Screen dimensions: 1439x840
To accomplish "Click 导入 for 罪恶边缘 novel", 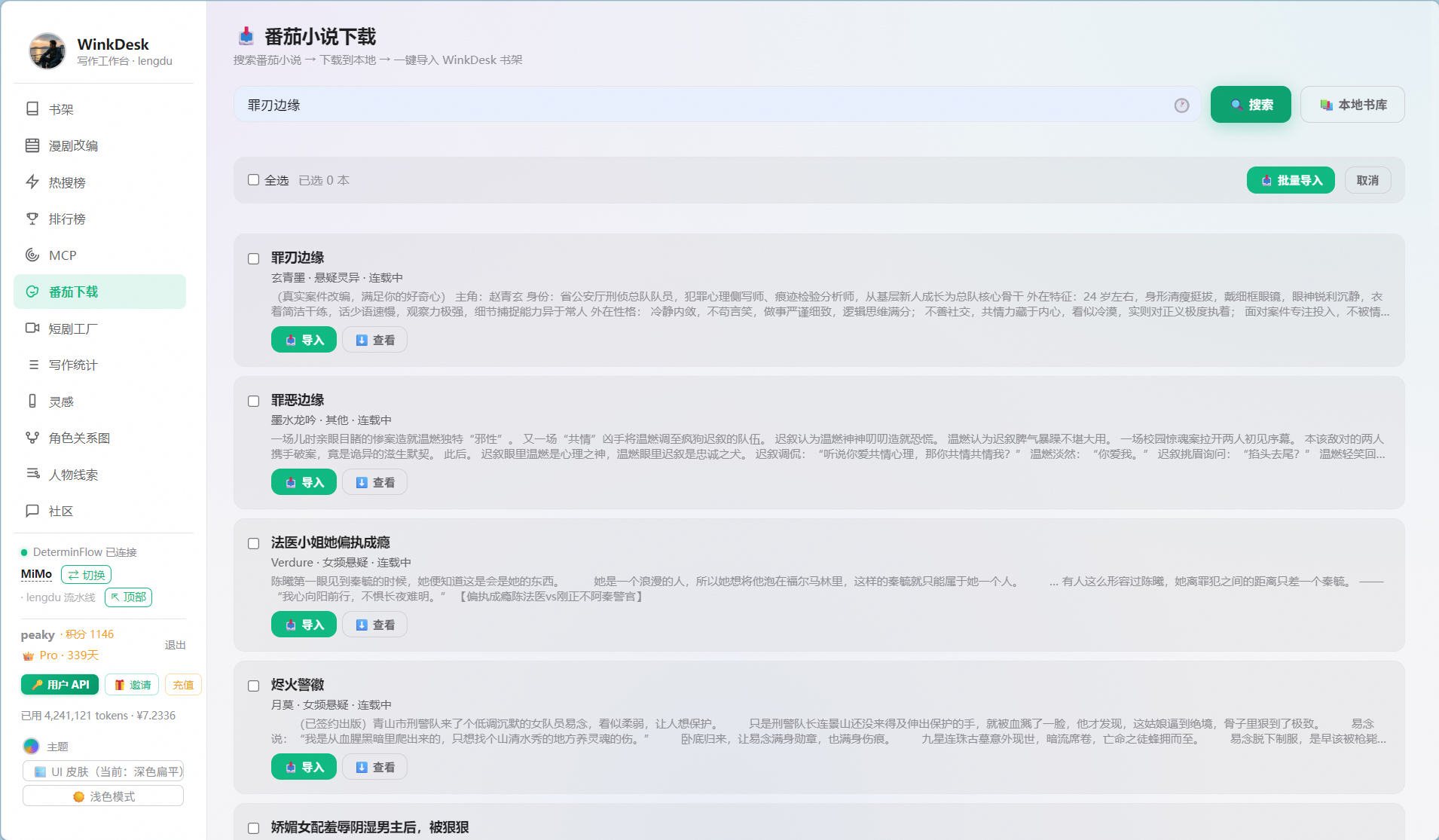I will tap(304, 482).
